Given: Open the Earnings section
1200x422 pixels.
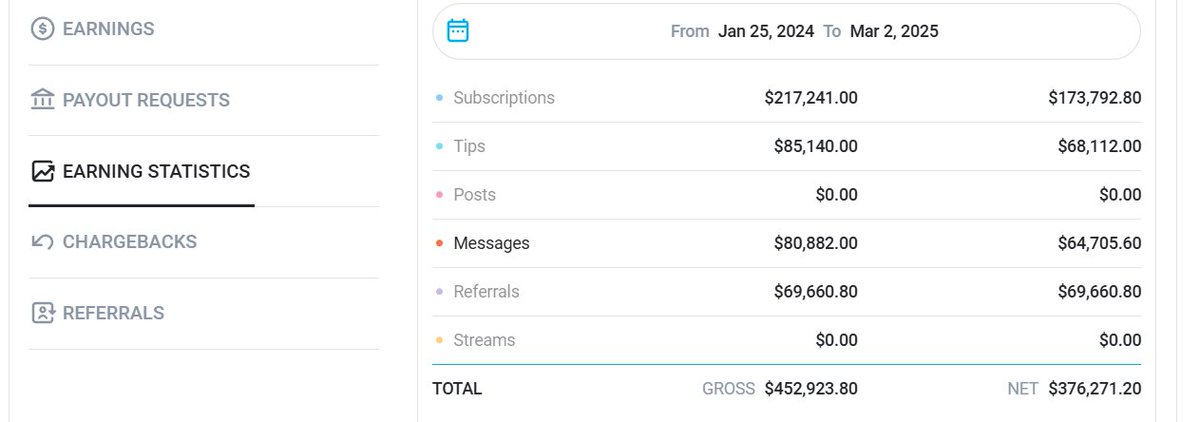Looking at the screenshot, I should point(108,29).
